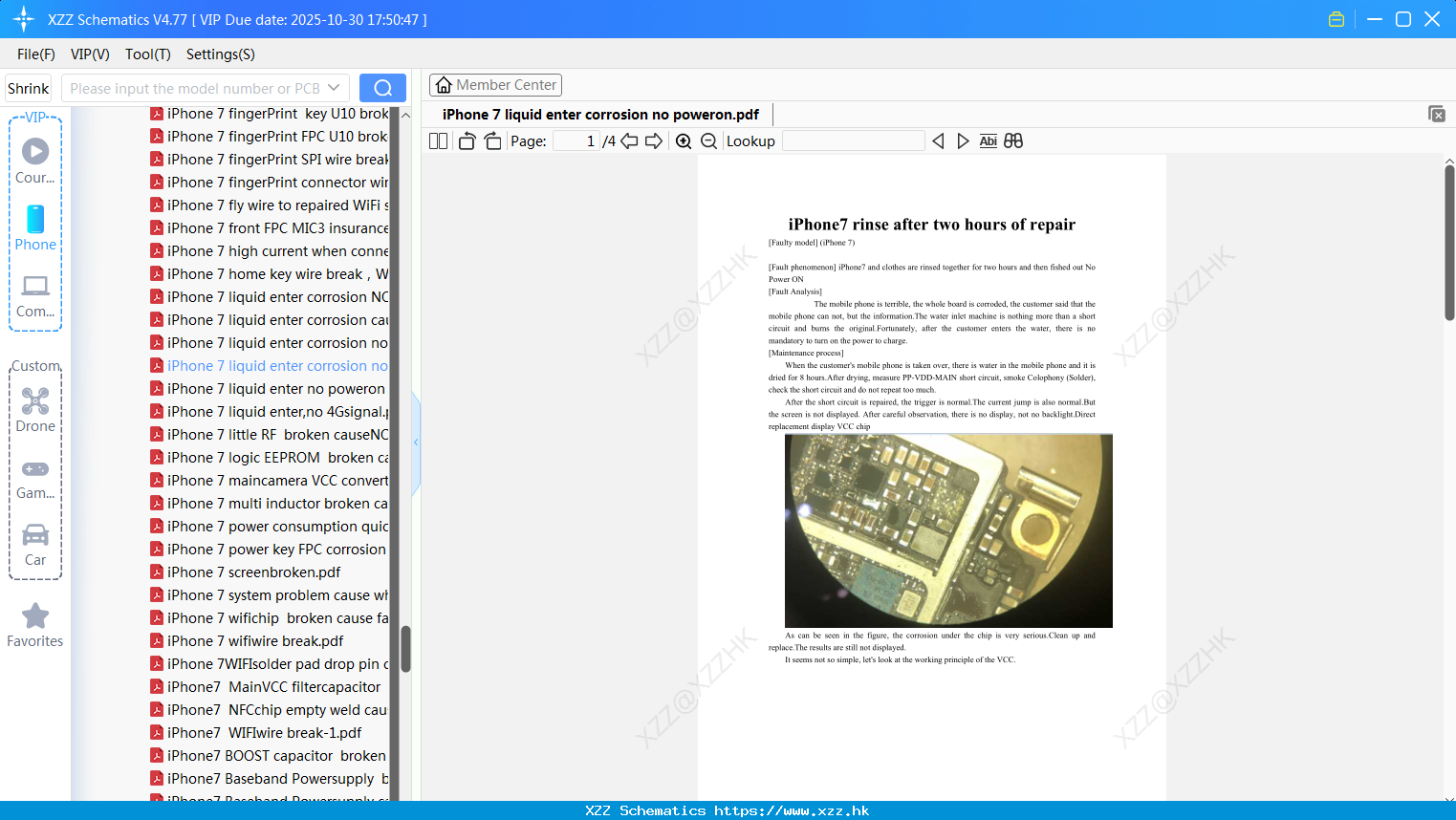Open iPhone 7 liquid enter,no 4Gsignal file
Screen dimensions: 1456x820
(270, 412)
